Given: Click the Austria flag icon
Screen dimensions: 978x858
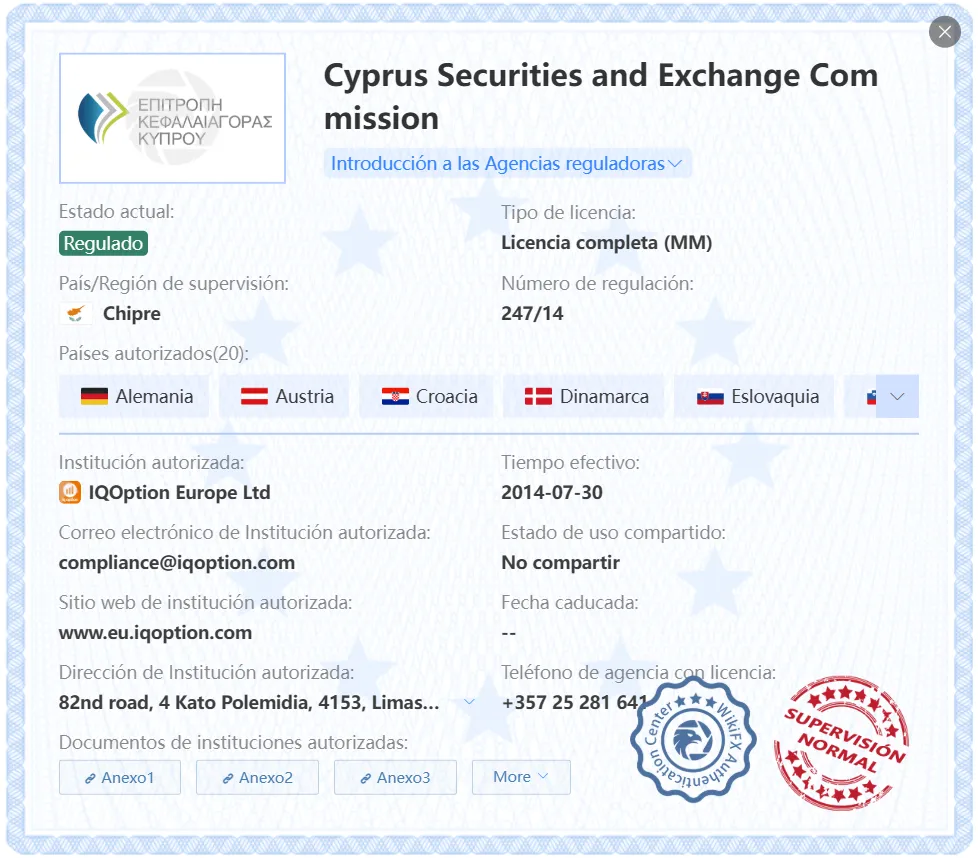Looking at the screenshot, I should pyautogui.click(x=254, y=397).
